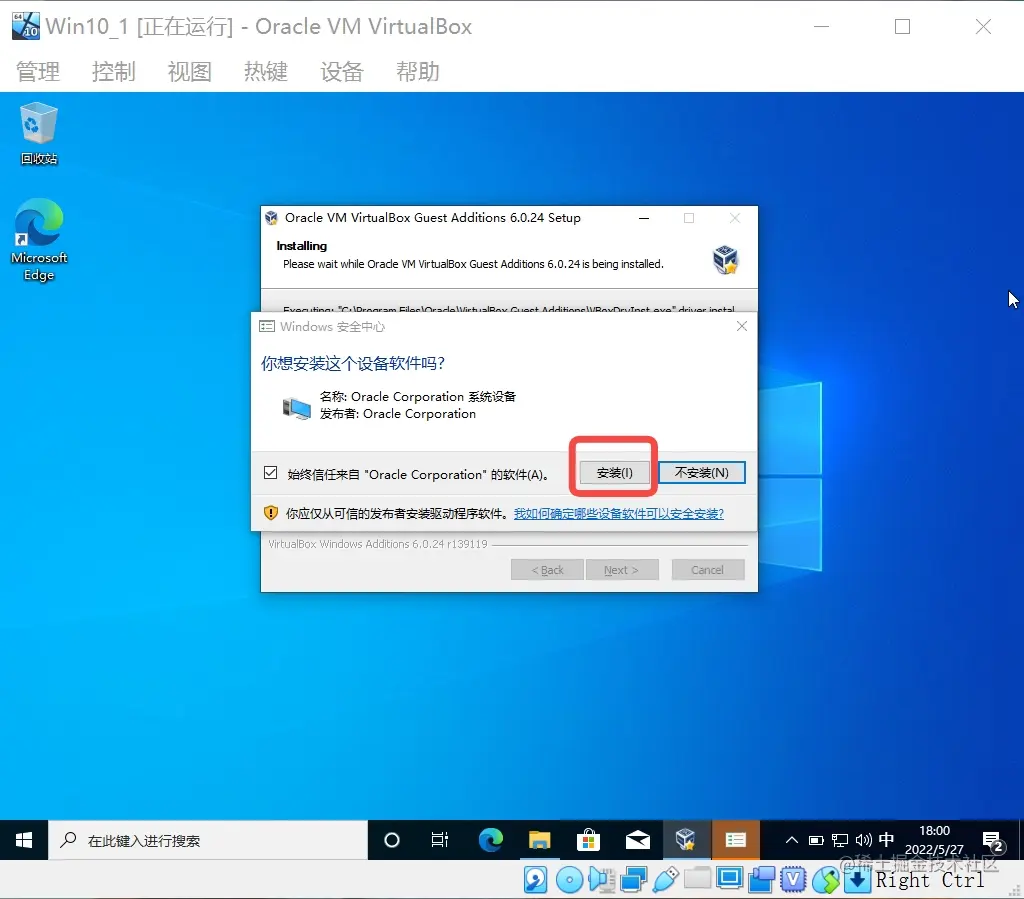Launch Edge from the guest taskbar
1024x899 pixels.
490,840
